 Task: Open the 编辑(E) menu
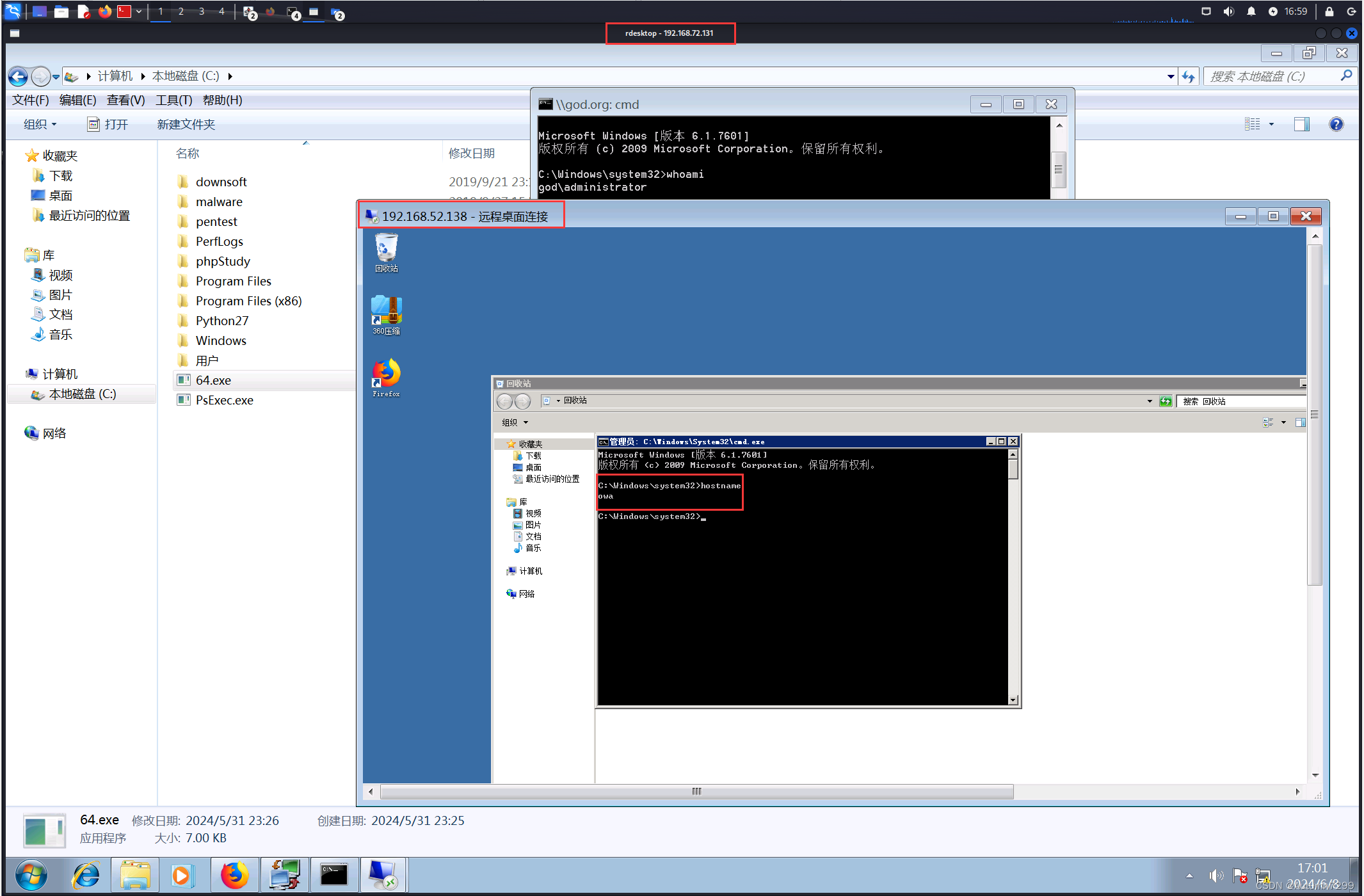[77, 100]
